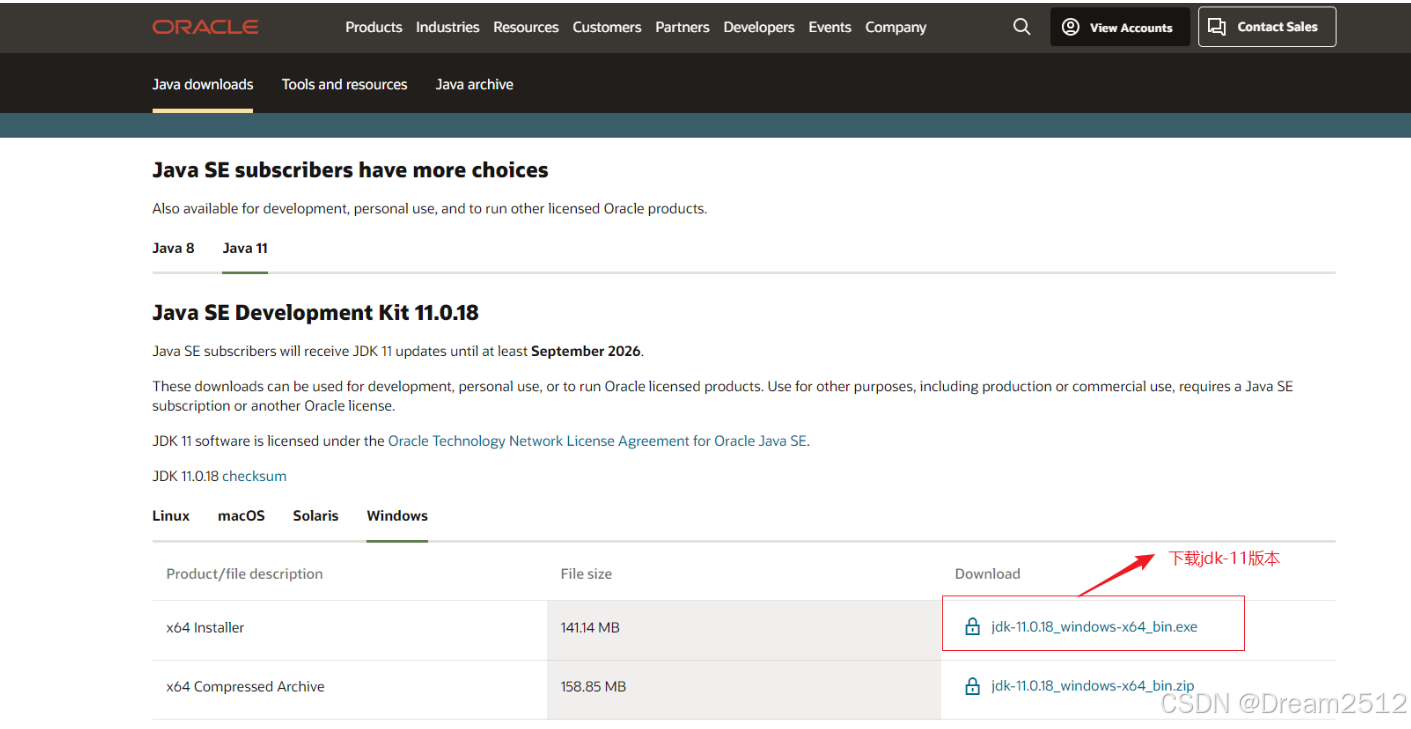Image resolution: width=1411 pixels, height=729 pixels.
Task: Click the x64 Installer description cell
Action: click(x=350, y=628)
